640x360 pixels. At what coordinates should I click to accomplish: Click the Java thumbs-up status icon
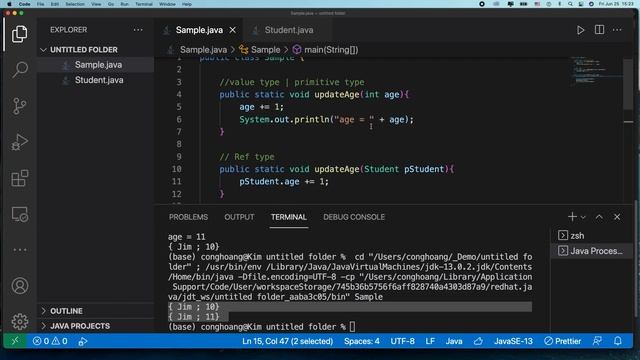[x=478, y=341]
